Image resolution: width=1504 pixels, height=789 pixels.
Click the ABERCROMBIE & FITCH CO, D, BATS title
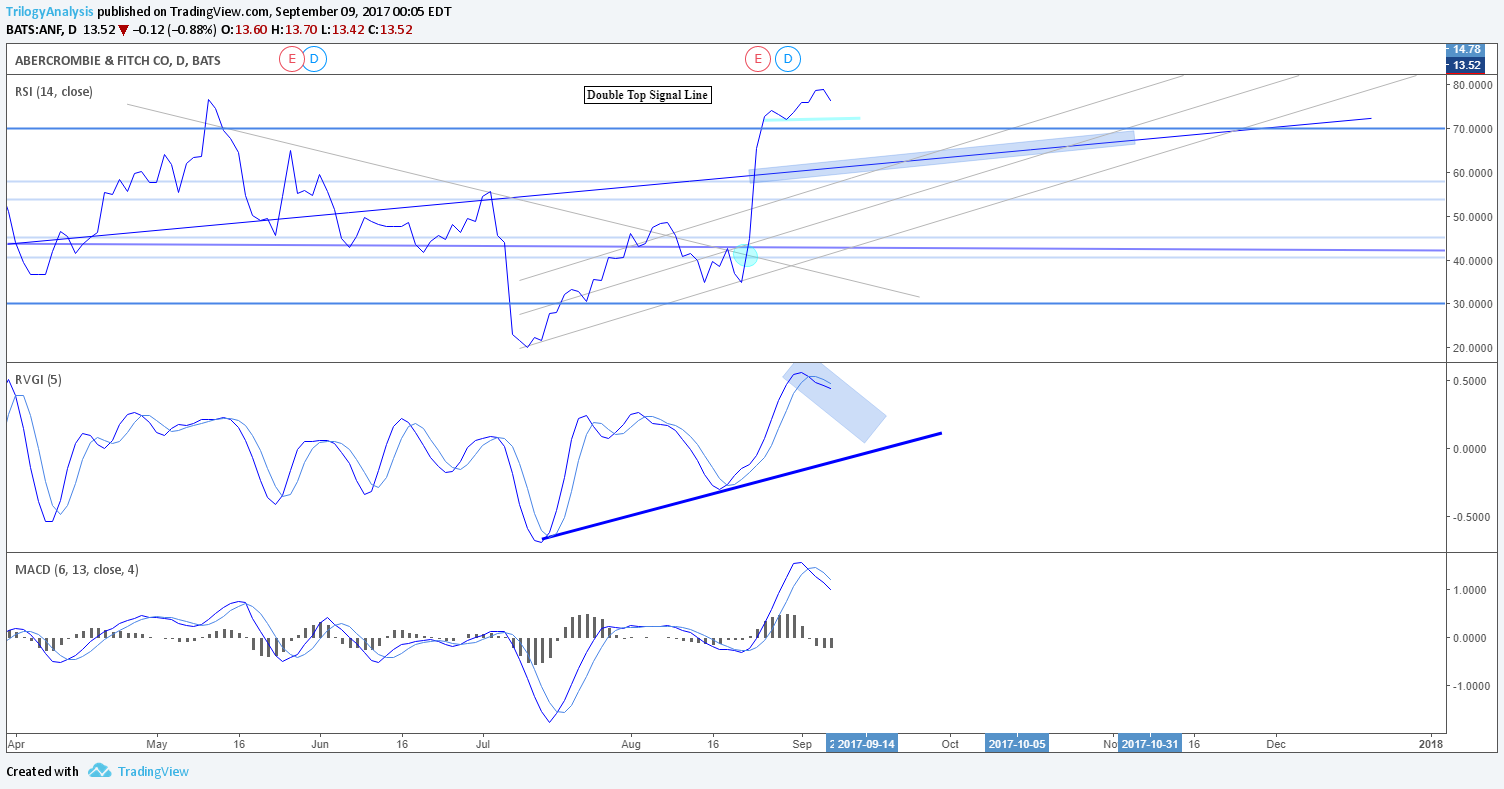coord(118,60)
